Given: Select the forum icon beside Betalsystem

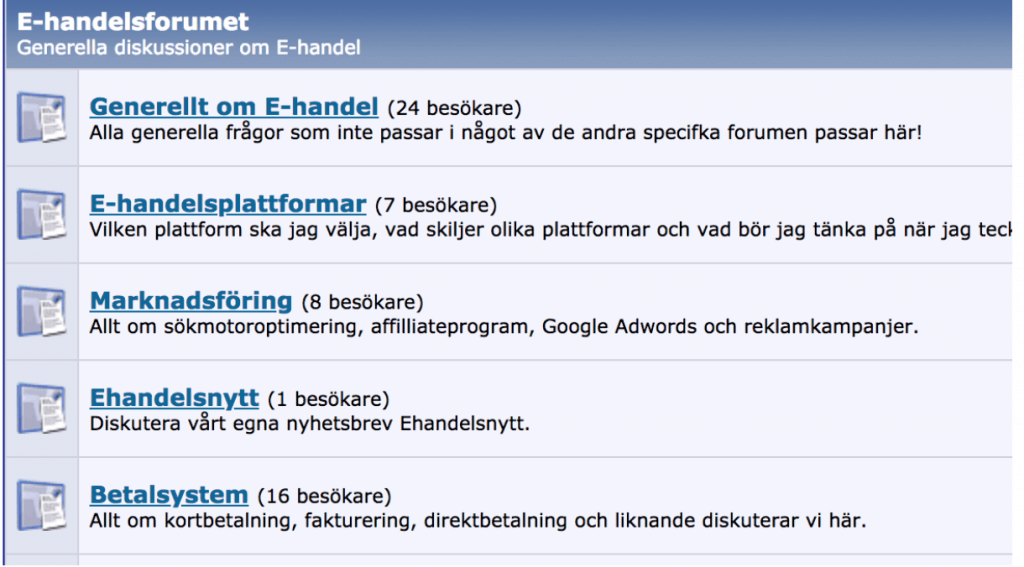Looking at the screenshot, I should coord(42,506).
